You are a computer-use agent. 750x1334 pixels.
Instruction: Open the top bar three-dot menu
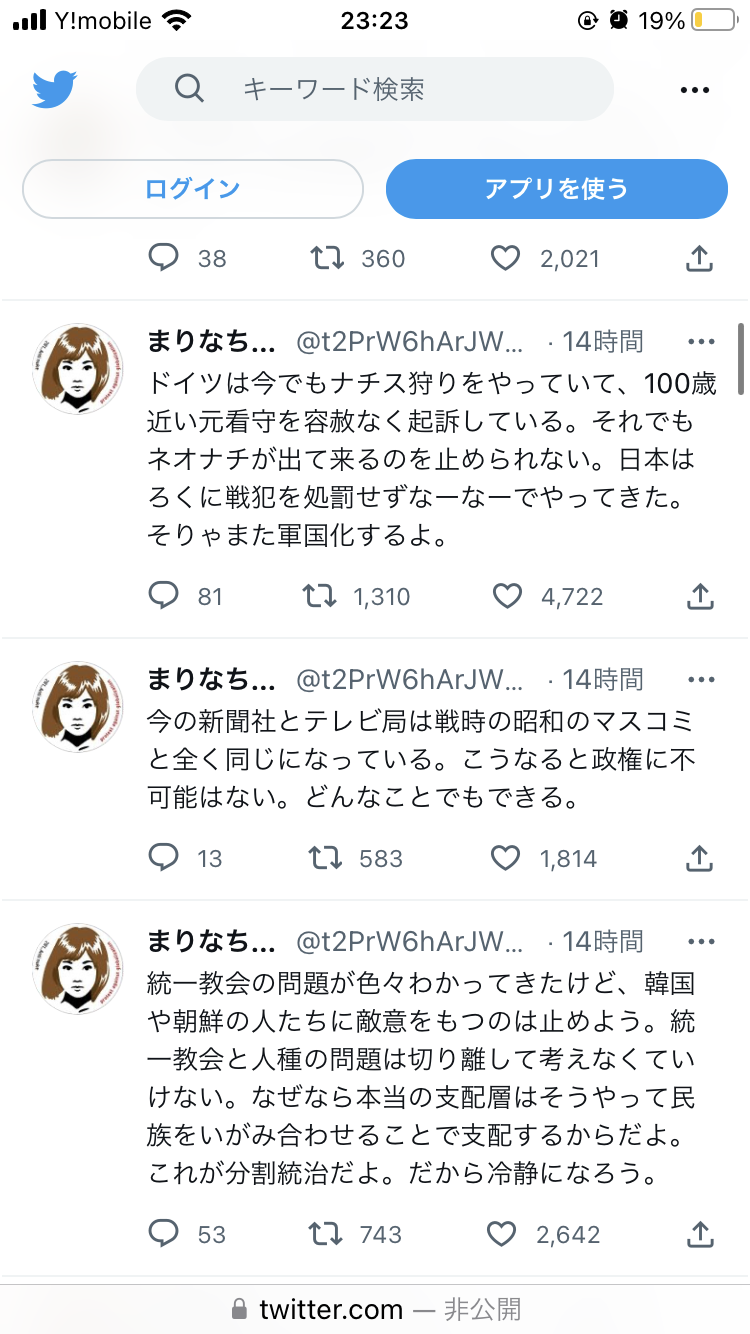coord(695,90)
